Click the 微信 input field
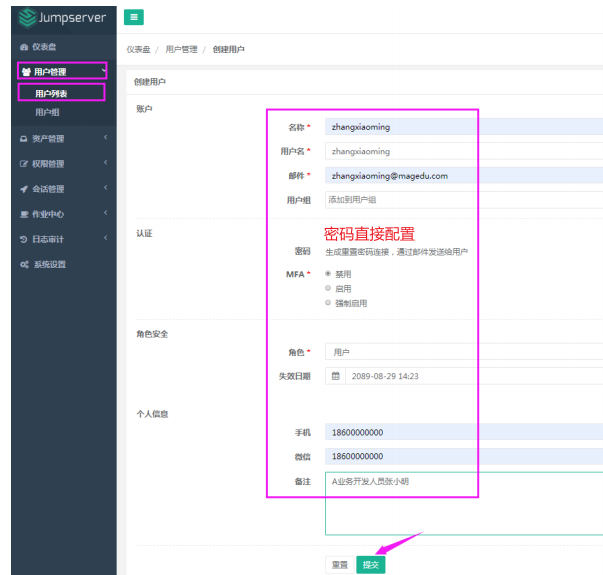 pos(464,456)
